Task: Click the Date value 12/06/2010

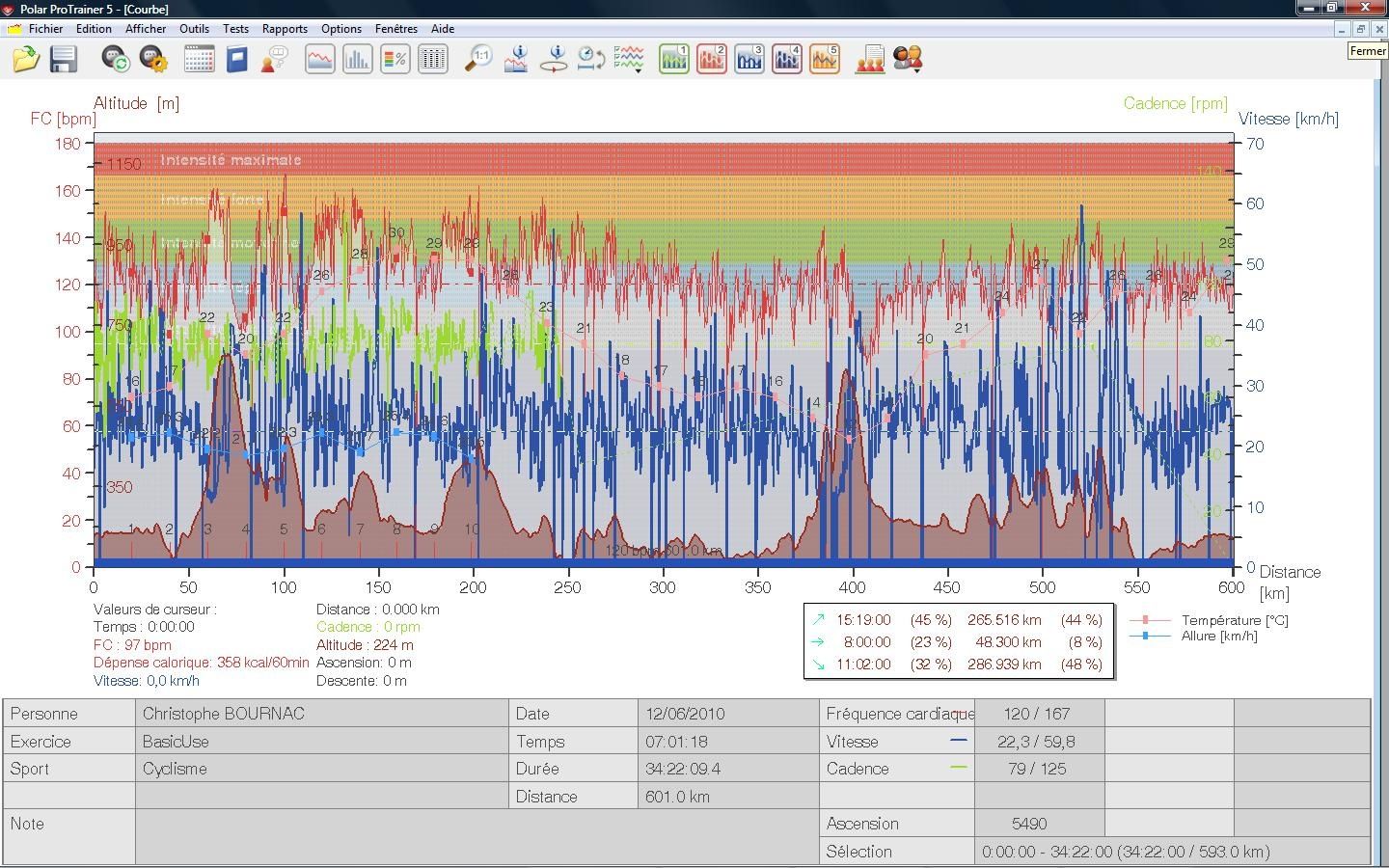Action: (728, 714)
